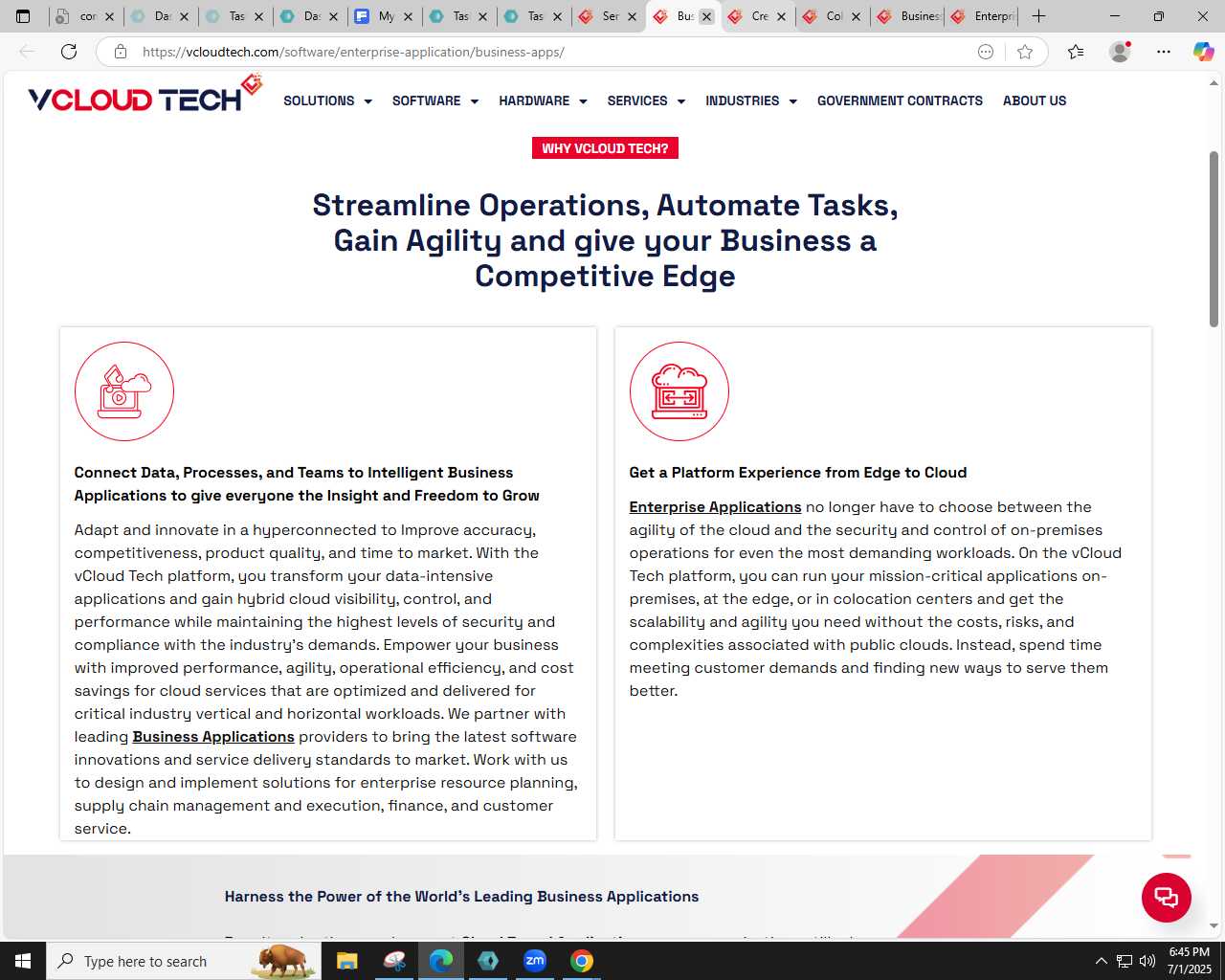Click the cloud server platform circle icon
This screenshot has width=1225, height=980.
(x=679, y=391)
